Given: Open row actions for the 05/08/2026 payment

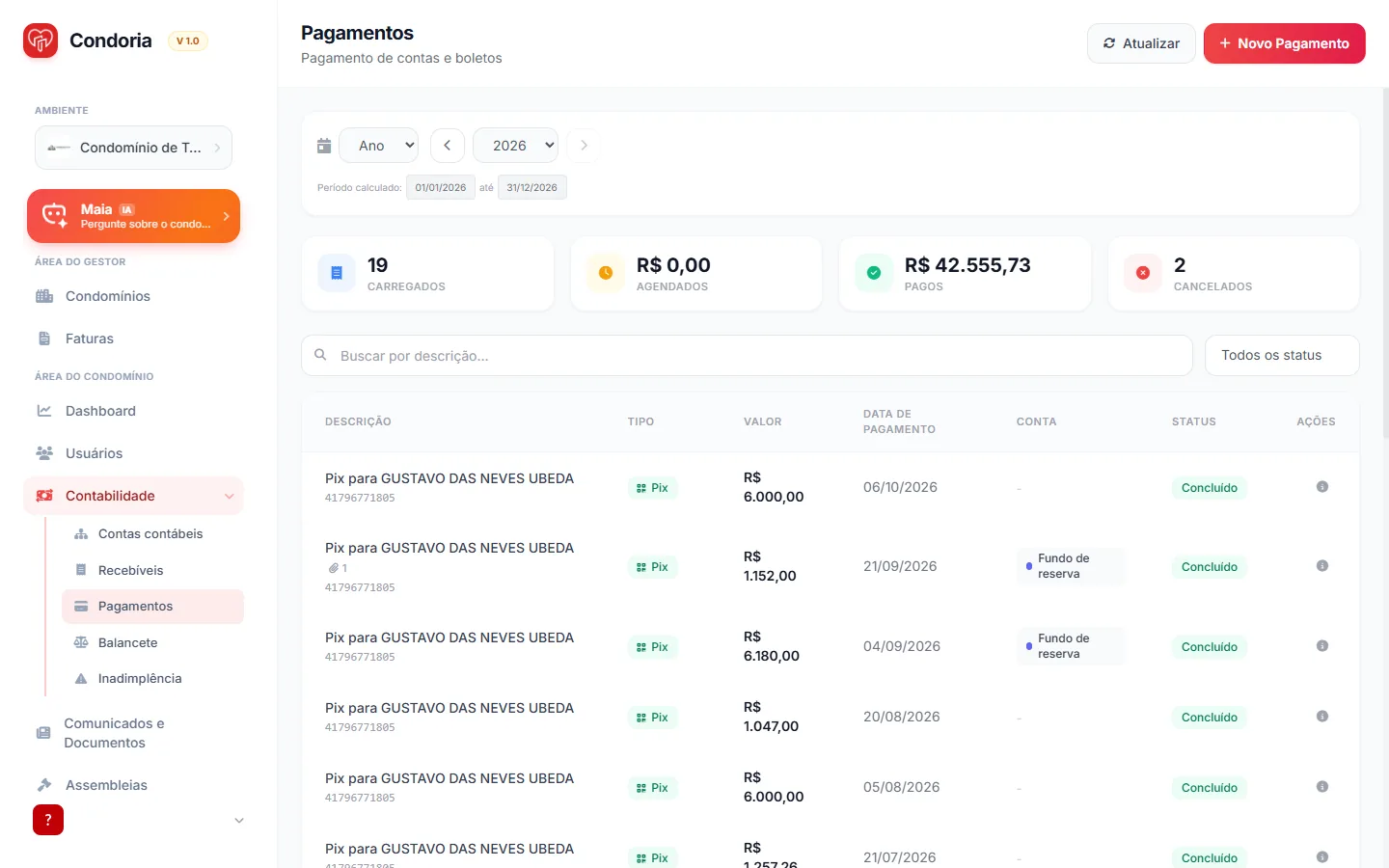Looking at the screenshot, I should coord(1322,787).
